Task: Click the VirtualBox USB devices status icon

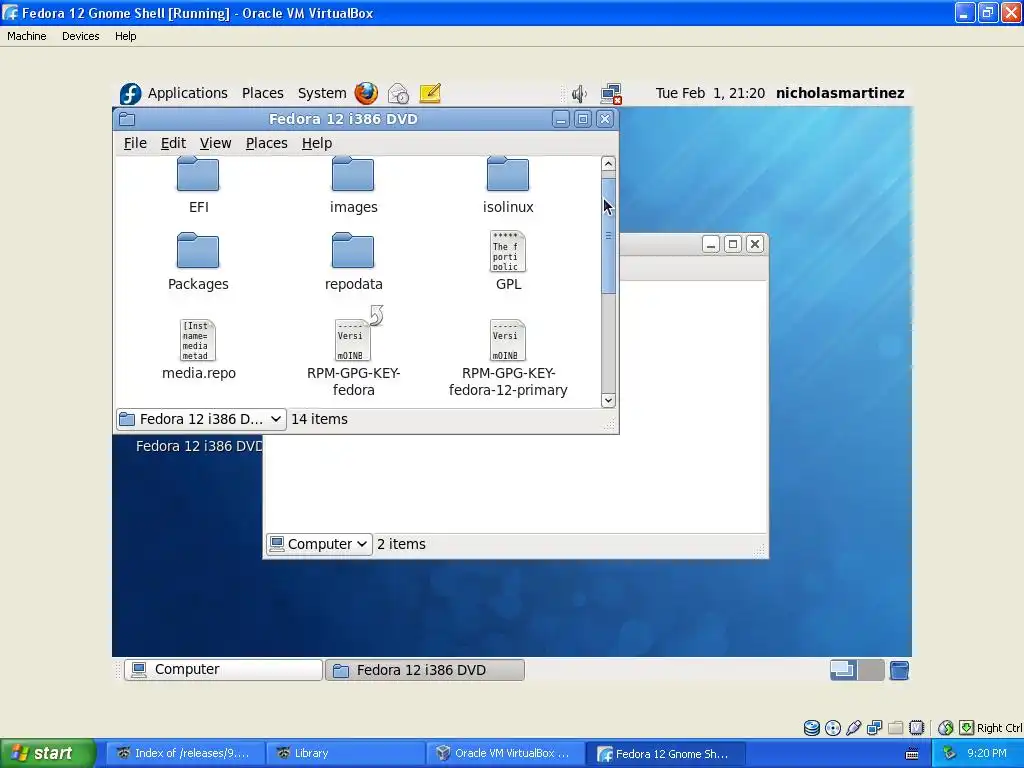Action: click(x=854, y=728)
